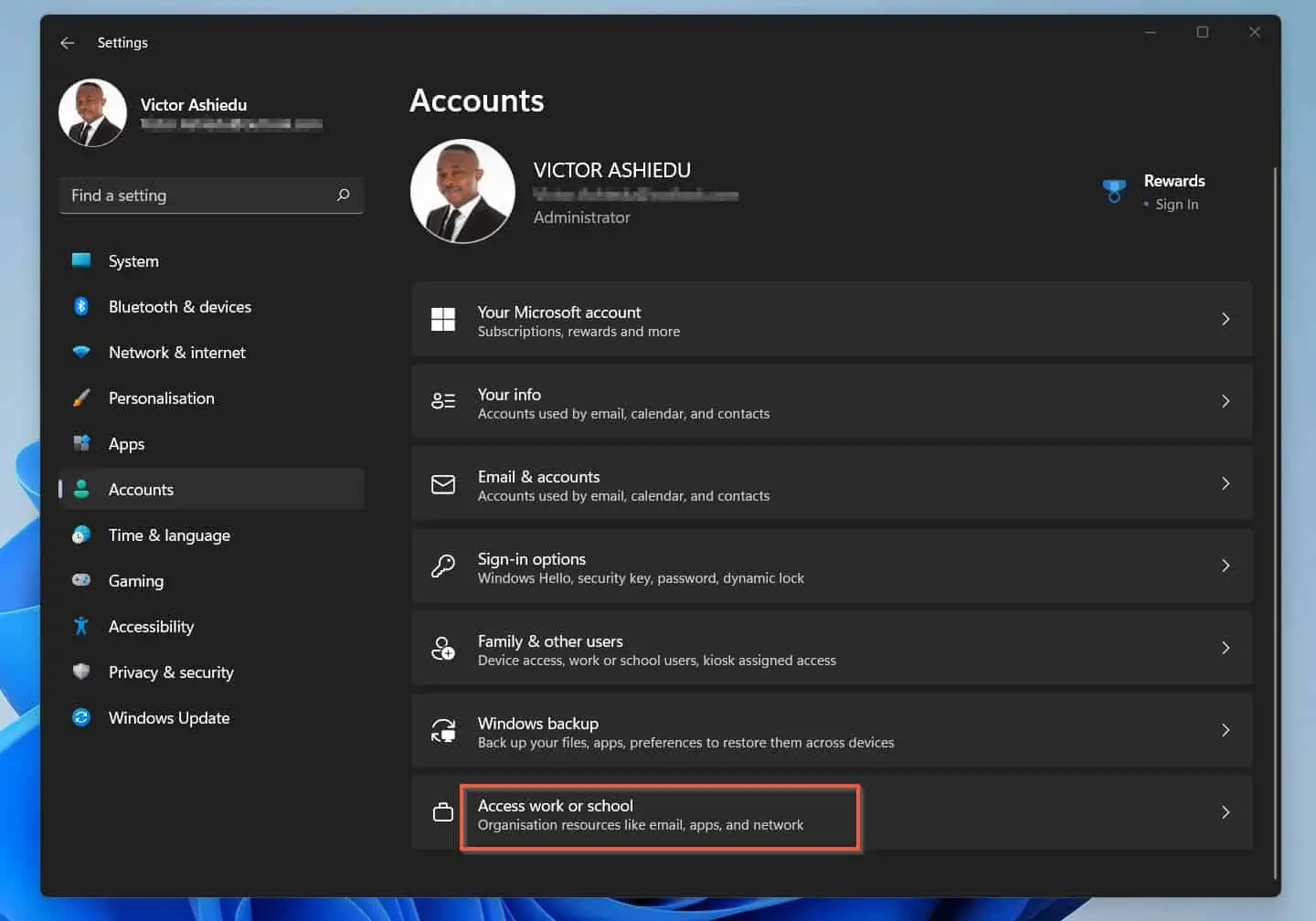This screenshot has width=1316, height=921.
Task: Open Access work or school settings
Action: click(x=832, y=812)
